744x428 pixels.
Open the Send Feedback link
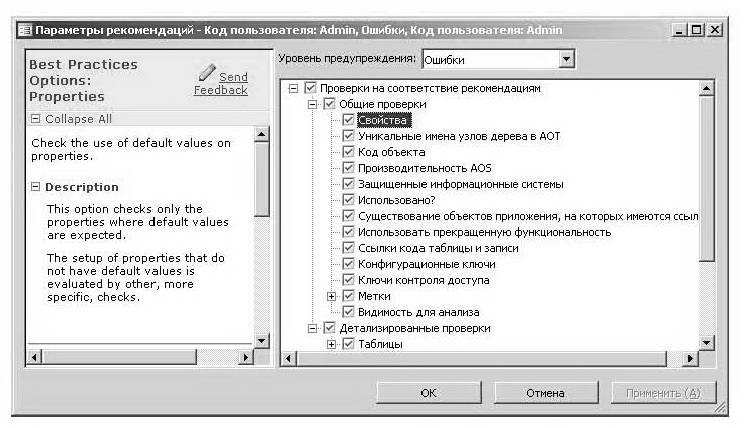pos(222,84)
